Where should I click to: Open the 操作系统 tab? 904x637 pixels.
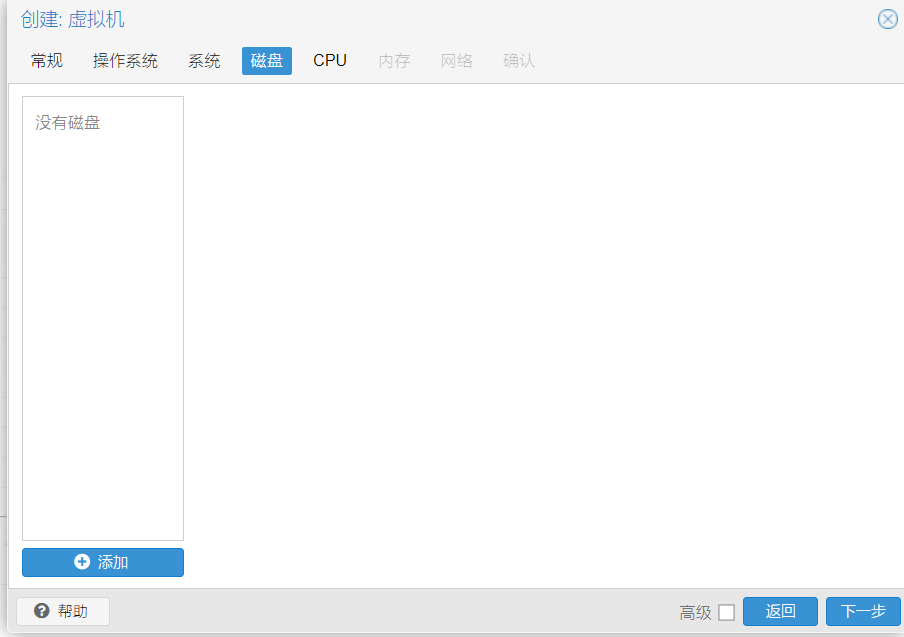click(125, 61)
